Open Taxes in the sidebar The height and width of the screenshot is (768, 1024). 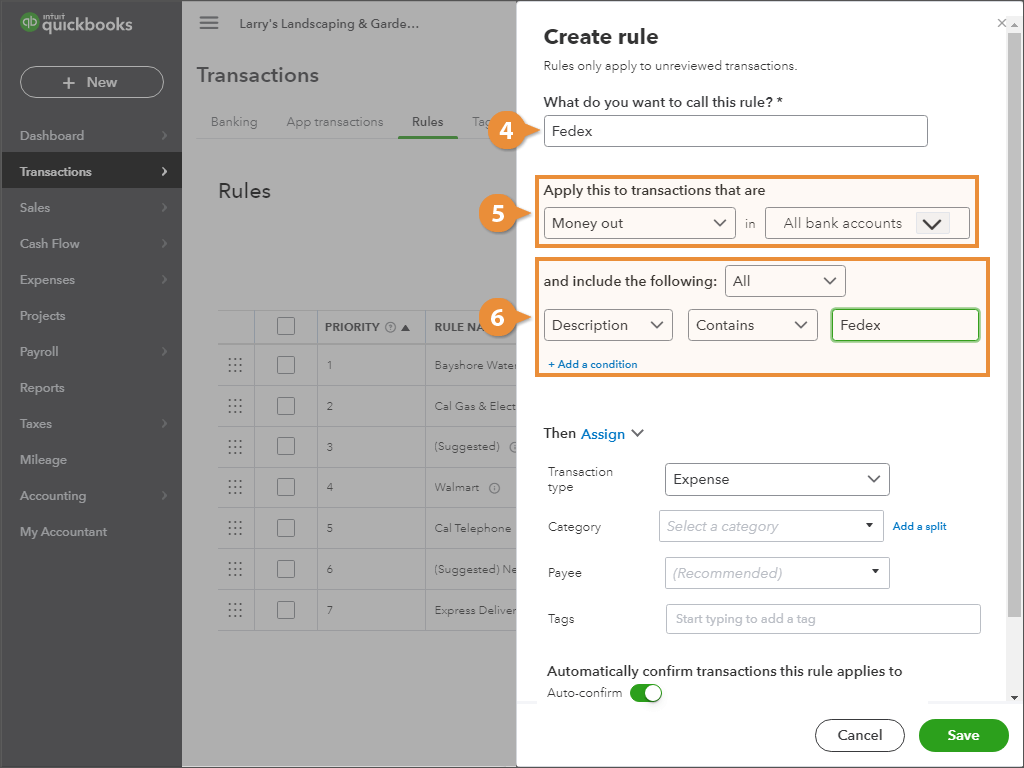[92, 423]
